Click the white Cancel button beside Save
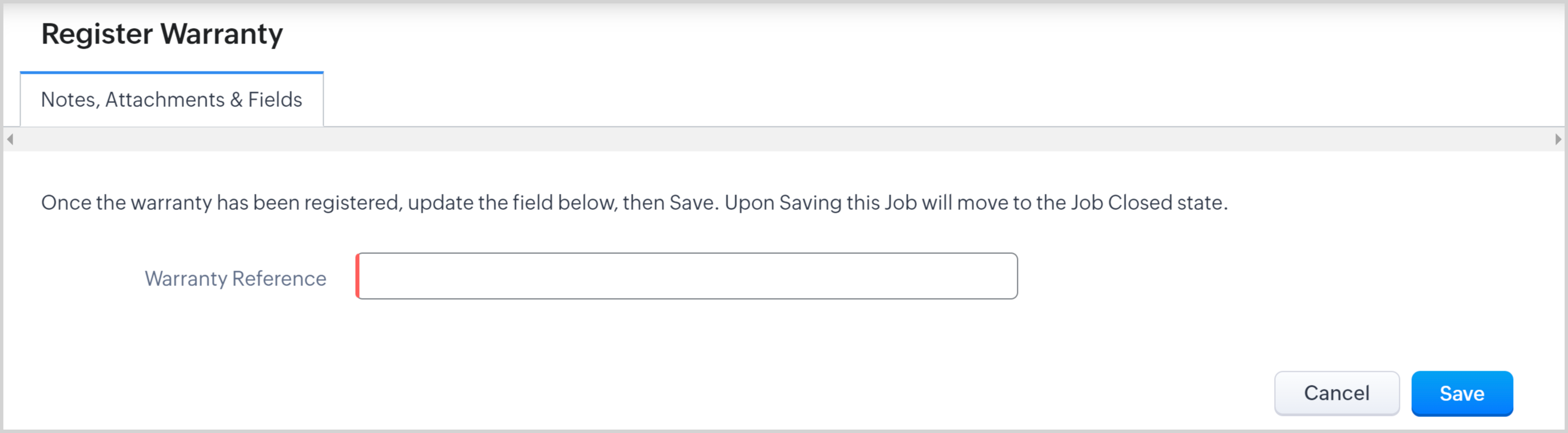Image resolution: width=1568 pixels, height=433 pixels. click(x=1336, y=394)
